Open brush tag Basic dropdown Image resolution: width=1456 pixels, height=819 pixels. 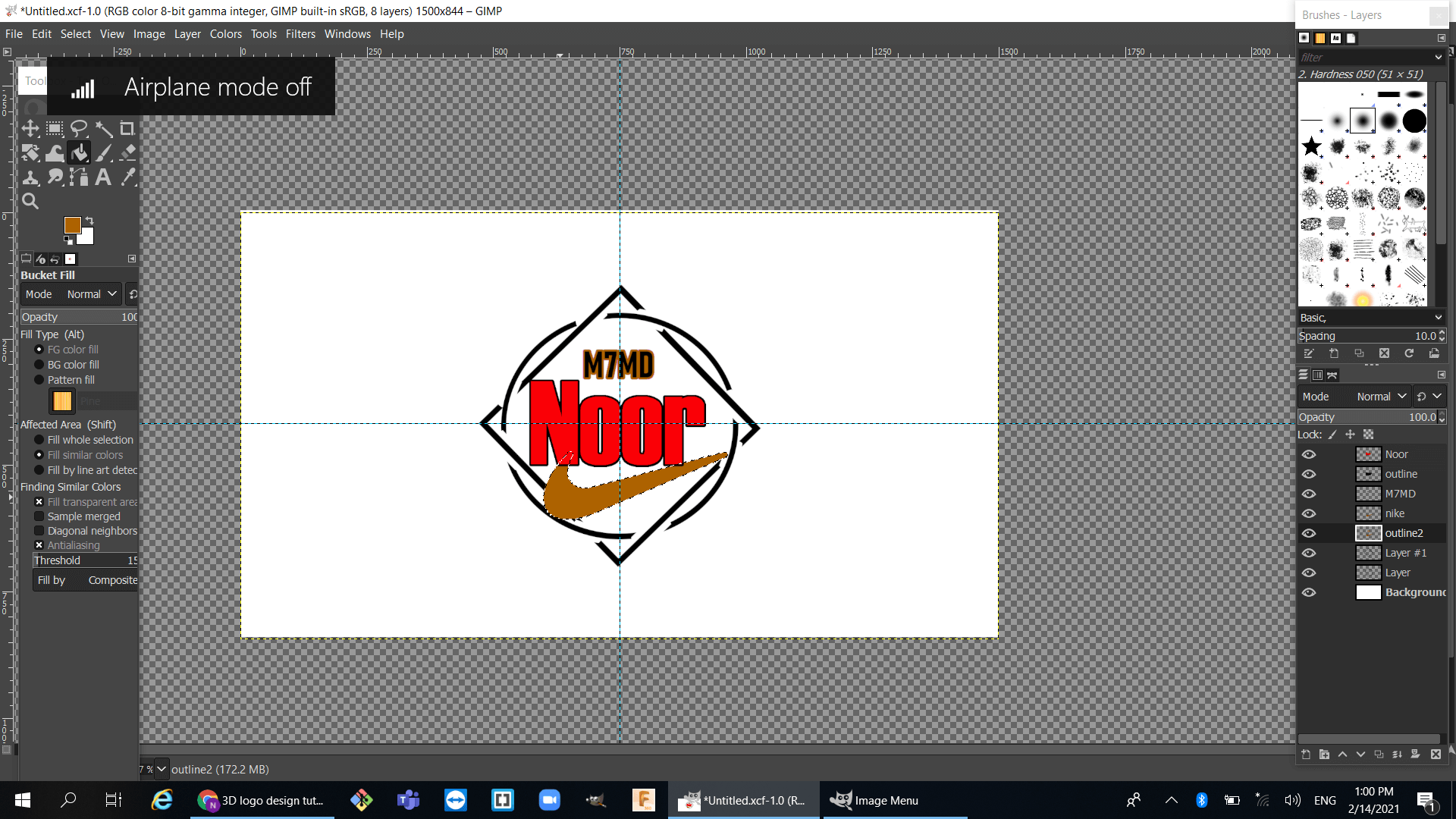[1371, 318]
